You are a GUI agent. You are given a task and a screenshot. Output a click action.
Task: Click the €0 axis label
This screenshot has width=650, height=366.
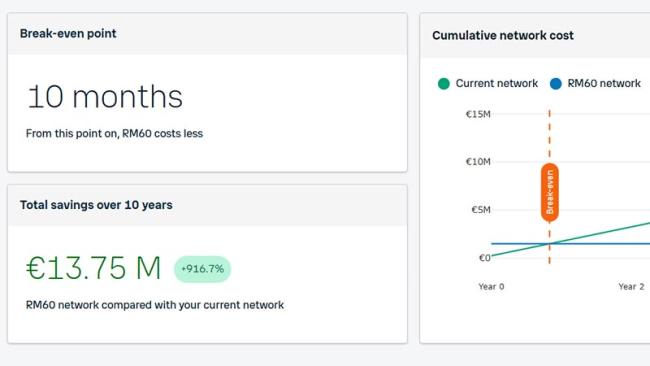pyautogui.click(x=485, y=258)
